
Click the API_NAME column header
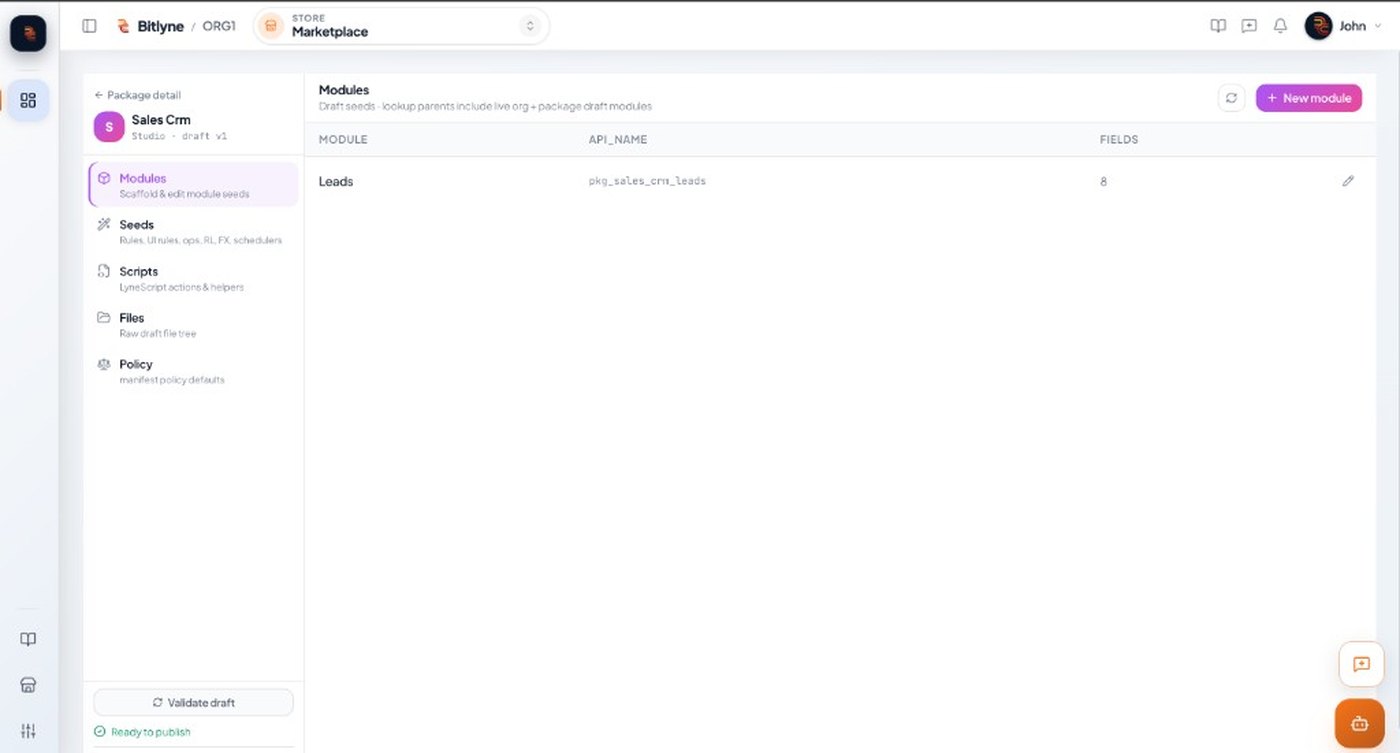[618, 140]
